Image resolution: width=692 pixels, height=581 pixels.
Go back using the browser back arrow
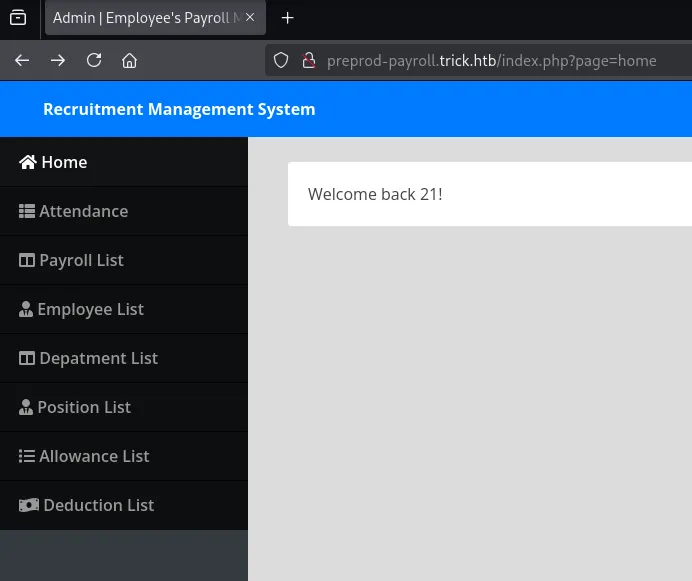(x=22, y=60)
